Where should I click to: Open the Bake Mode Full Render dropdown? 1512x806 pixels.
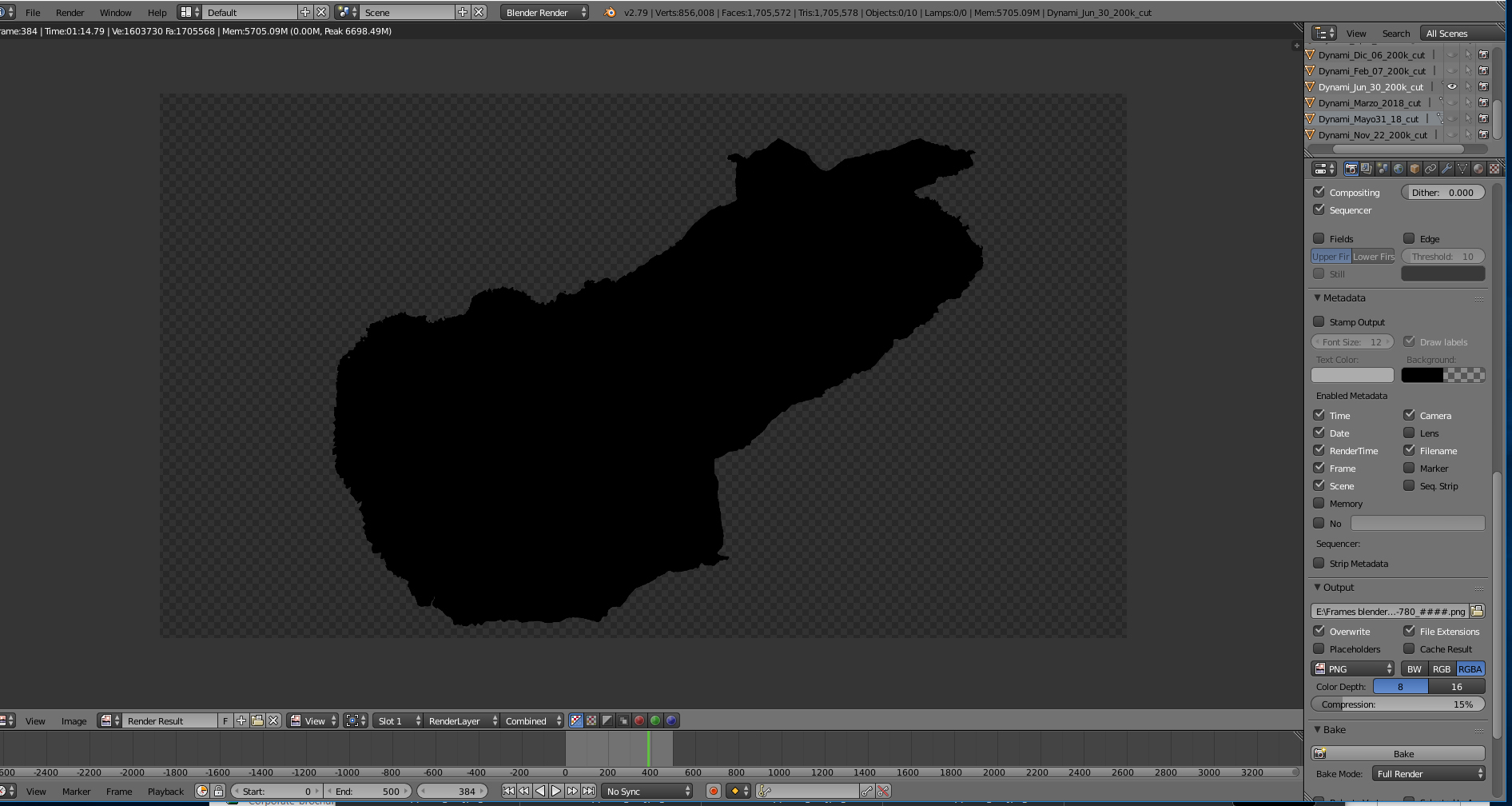(1429, 773)
